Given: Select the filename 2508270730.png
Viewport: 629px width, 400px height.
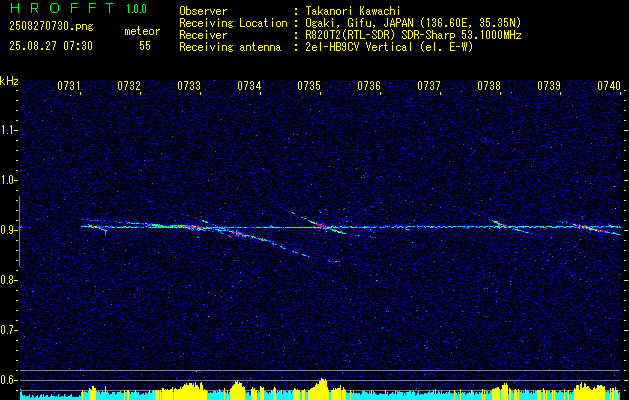Looking at the screenshot, I should [51, 27].
